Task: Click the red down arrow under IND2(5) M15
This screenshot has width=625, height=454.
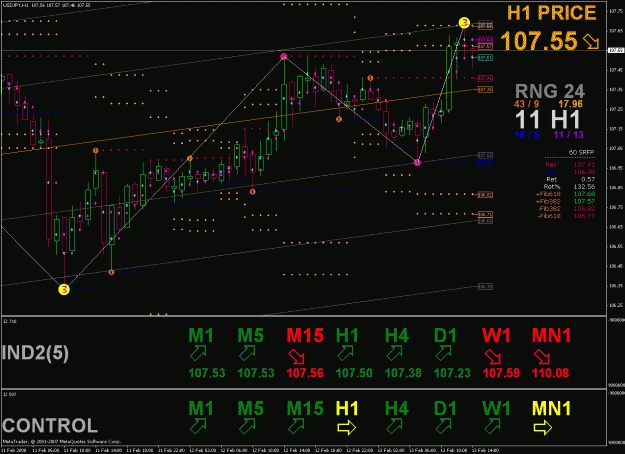Action: click(x=296, y=356)
